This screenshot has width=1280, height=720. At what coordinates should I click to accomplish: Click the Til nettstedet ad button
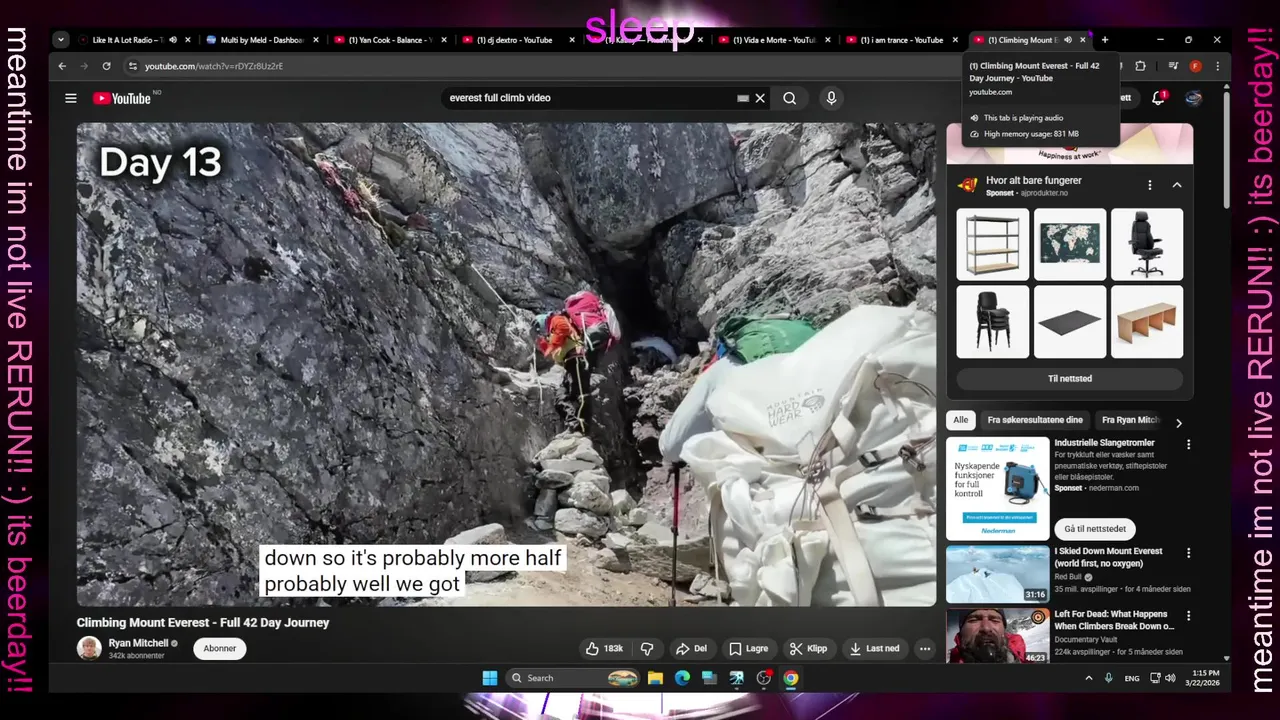[x=1069, y=379]
